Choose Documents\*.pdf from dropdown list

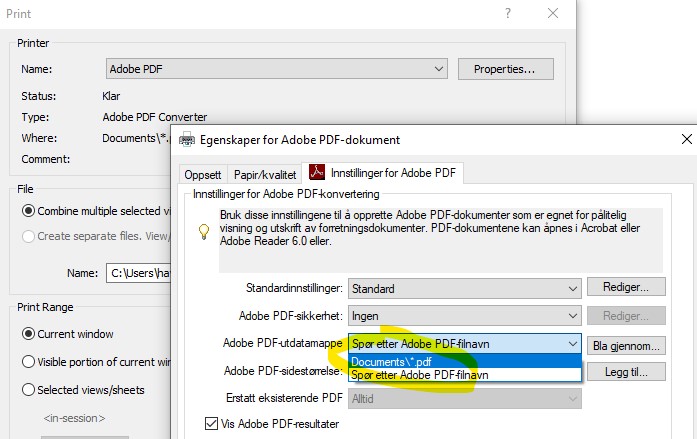[465, 361]
